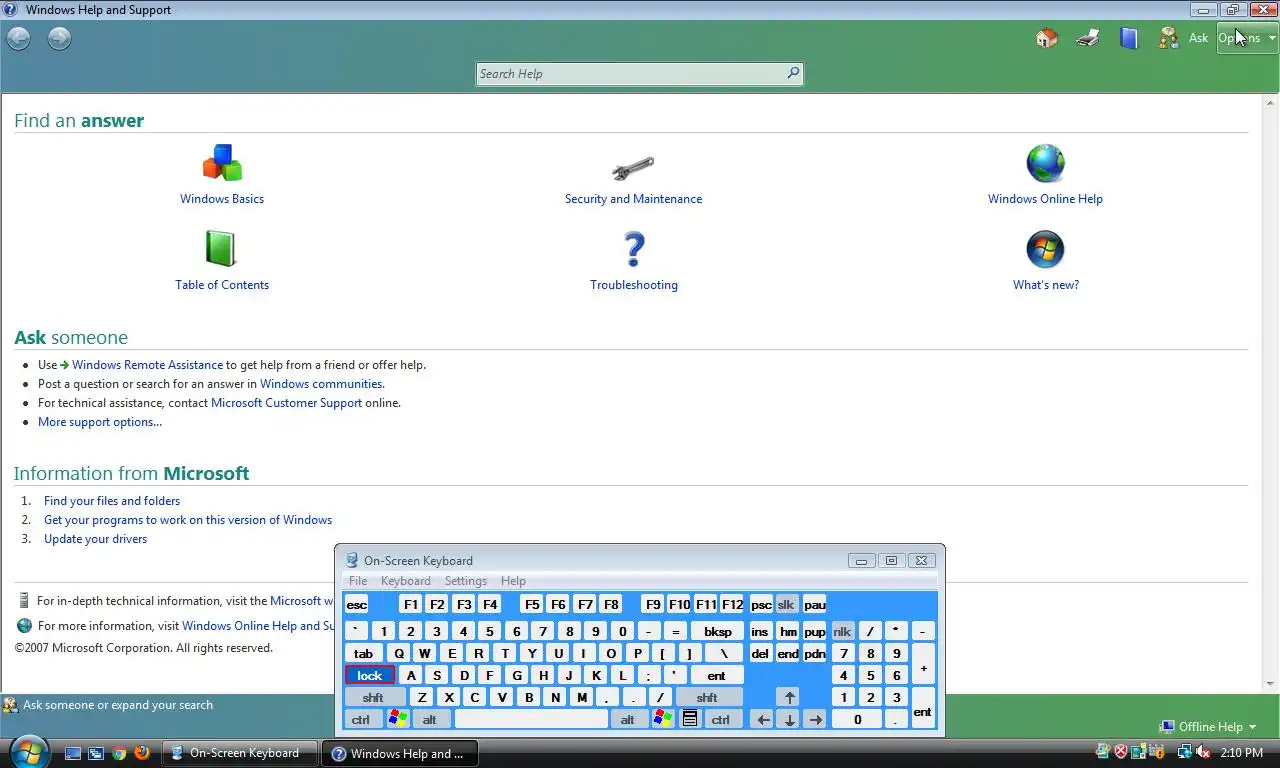This screenshot has height=768, width=1280.
Task: Toggle scroll lock (slk) key
Action: pos(786,605)
